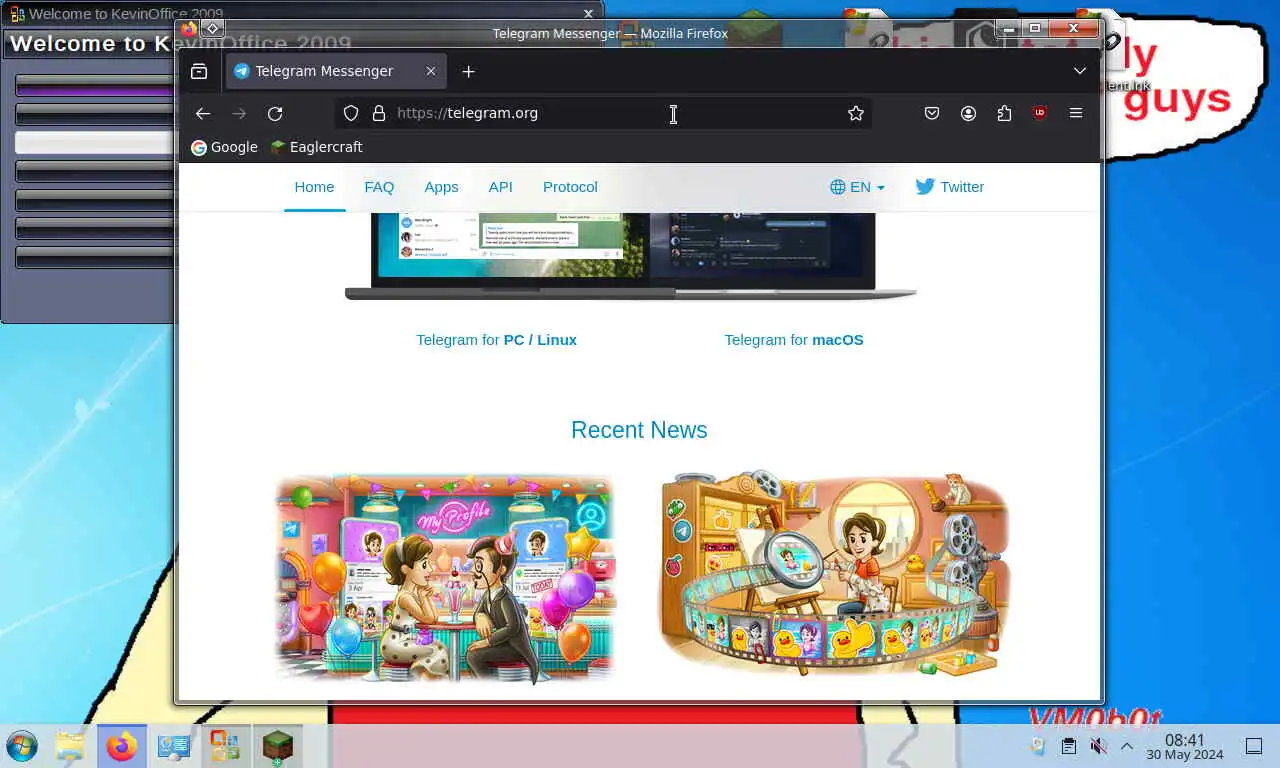Close the KevinOffice 2009 welcome window

point(589,14)
